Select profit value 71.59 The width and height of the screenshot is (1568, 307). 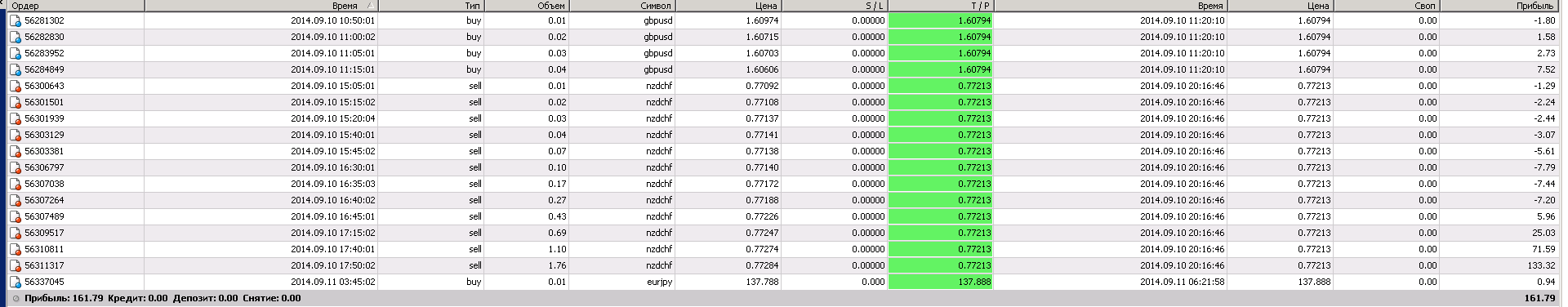[1543, 249]
